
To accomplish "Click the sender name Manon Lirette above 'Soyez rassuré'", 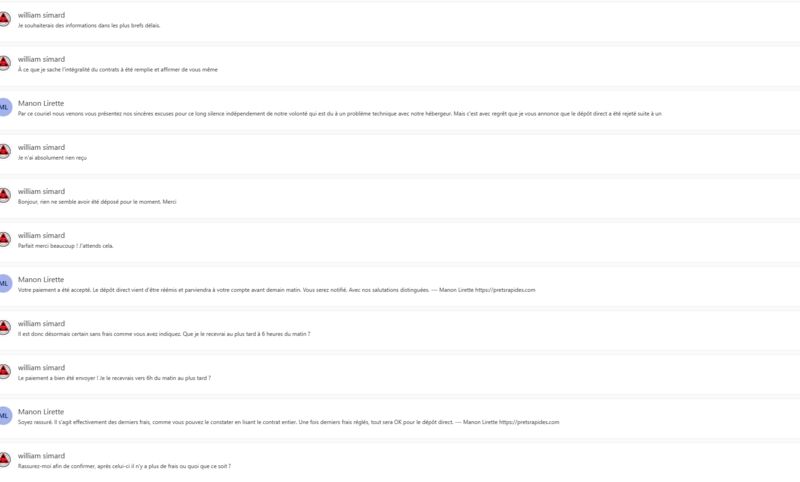I will coord(41,412).
